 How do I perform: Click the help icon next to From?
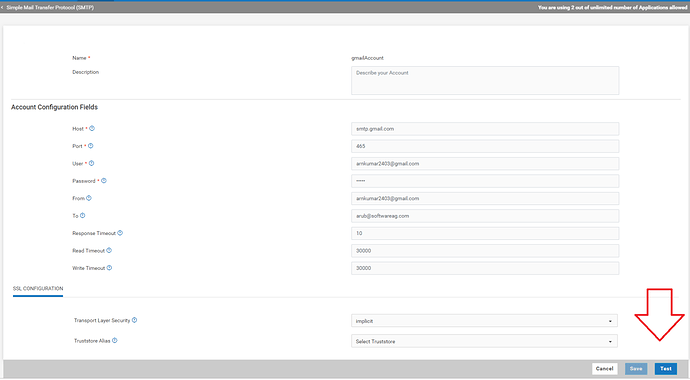click(x=89, y=198)
